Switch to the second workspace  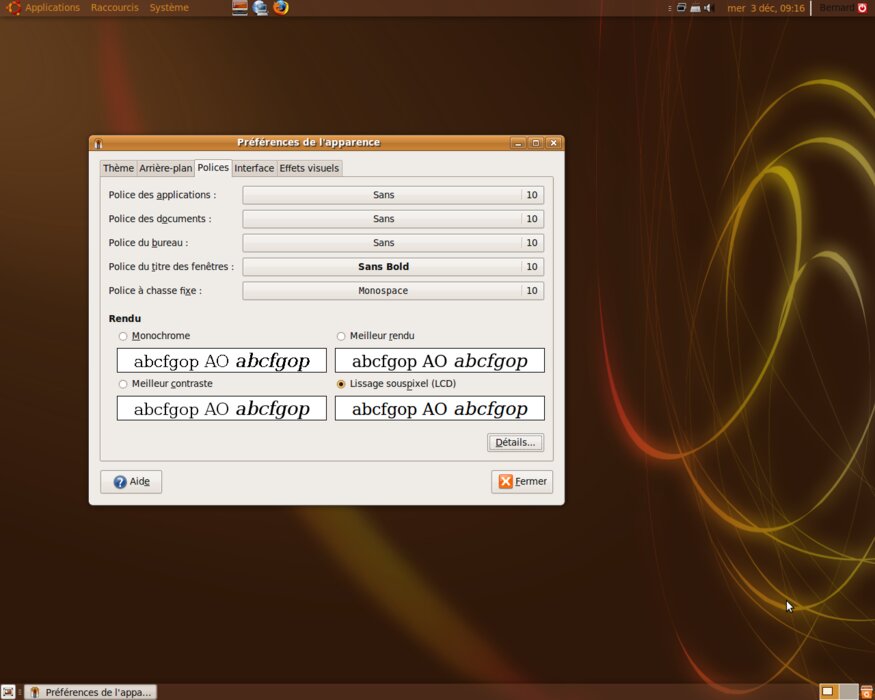pyautogui.click(x=848, y=692)
